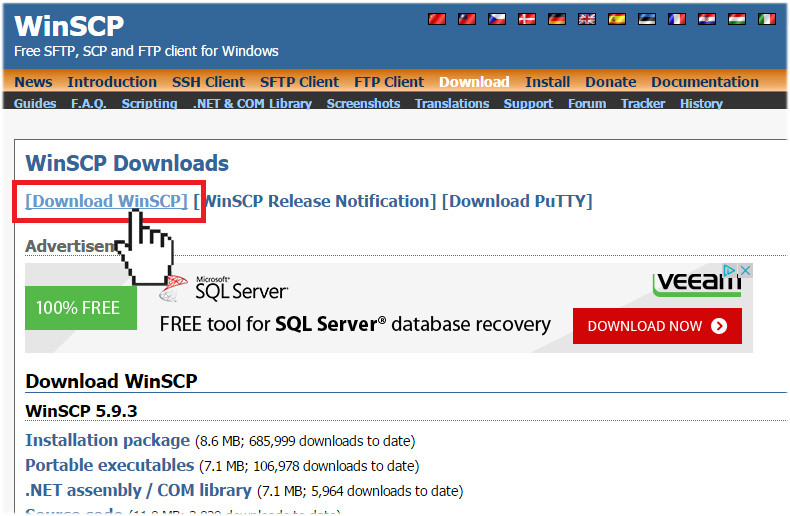The width and height of the screenshot is (790, 516).
Task: Click the 100% FREE green badge
Action: click(x=81, y=307)
